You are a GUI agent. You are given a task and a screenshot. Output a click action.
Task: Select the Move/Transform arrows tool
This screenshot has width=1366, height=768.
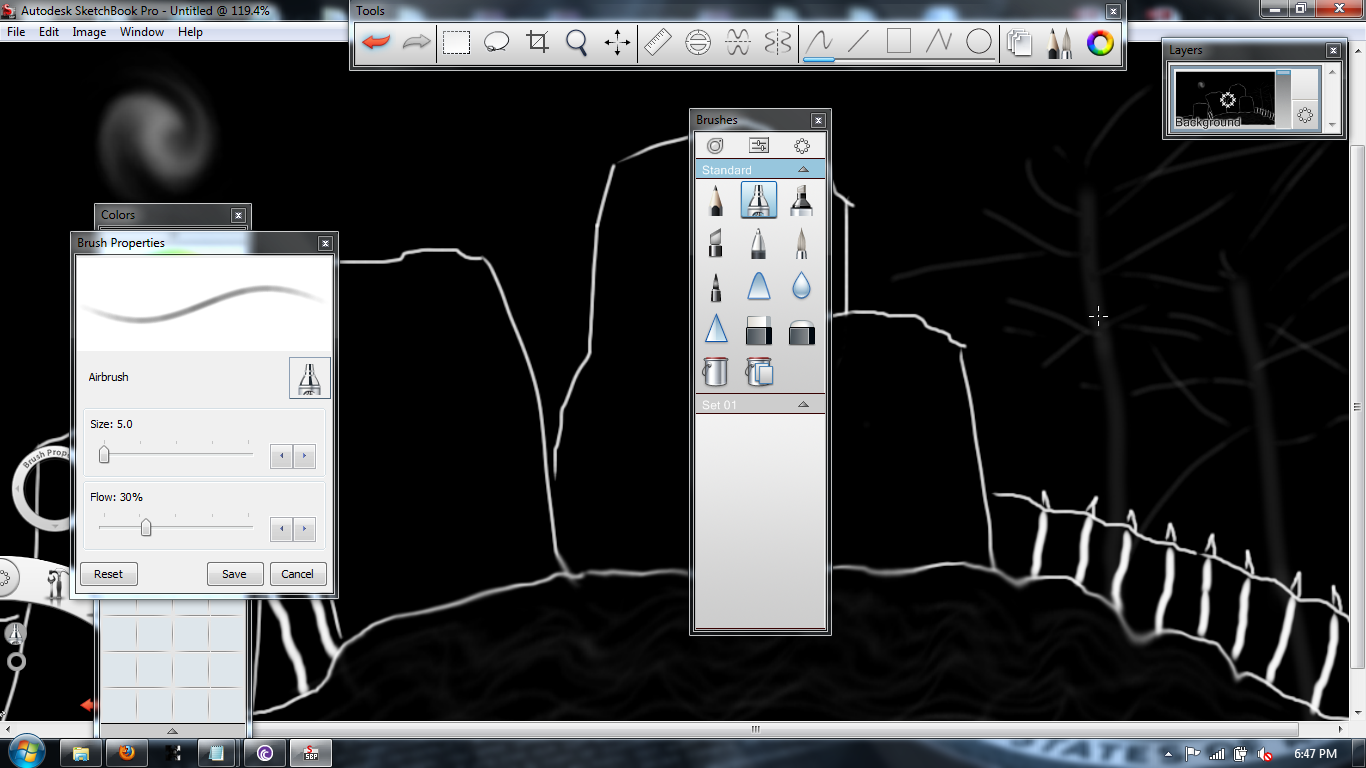(617, 42)
